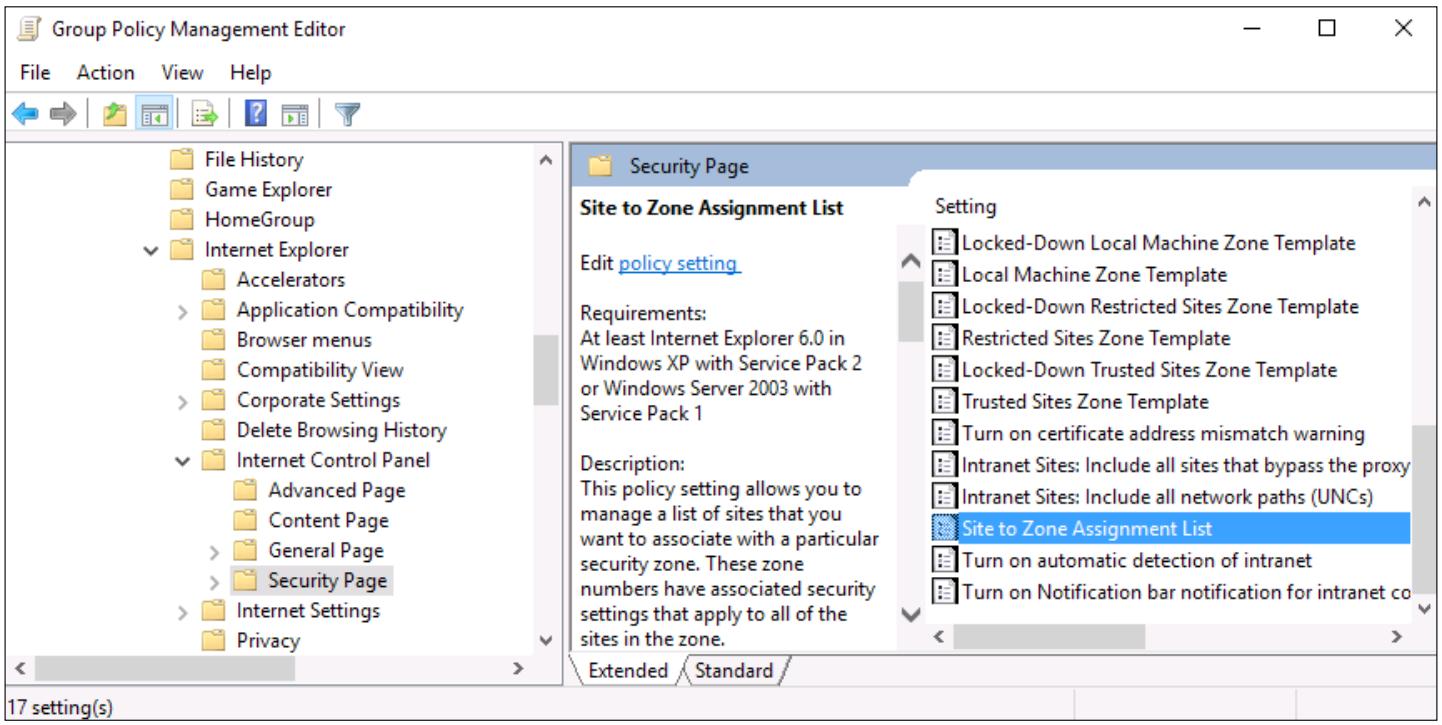
Task: Click the Local Machine Zone Template setting icon
Action: [x=944, y=274]
